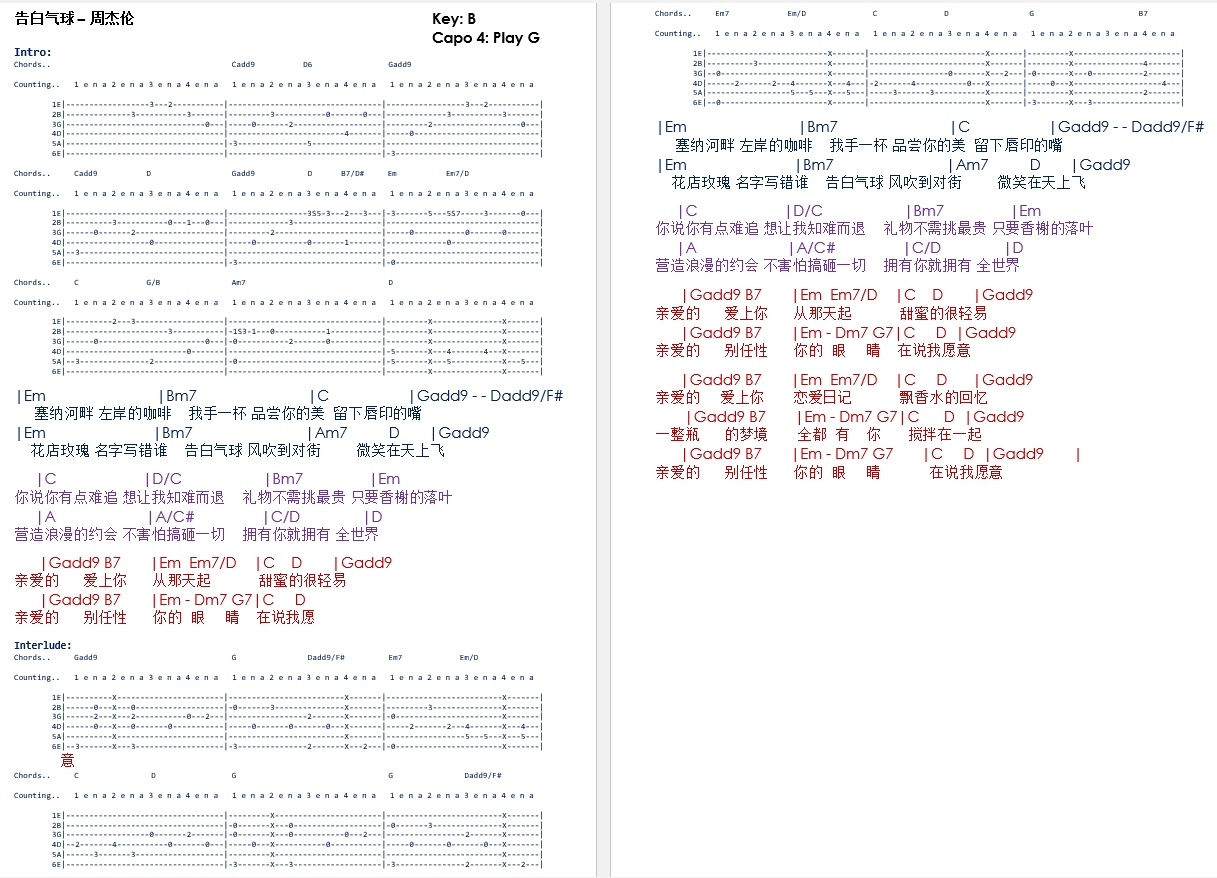The width and height of the screenshot is (1217, 878).
Task: Click left-page lyric 微笑在天上飞
Action: (x=401, y=451)
